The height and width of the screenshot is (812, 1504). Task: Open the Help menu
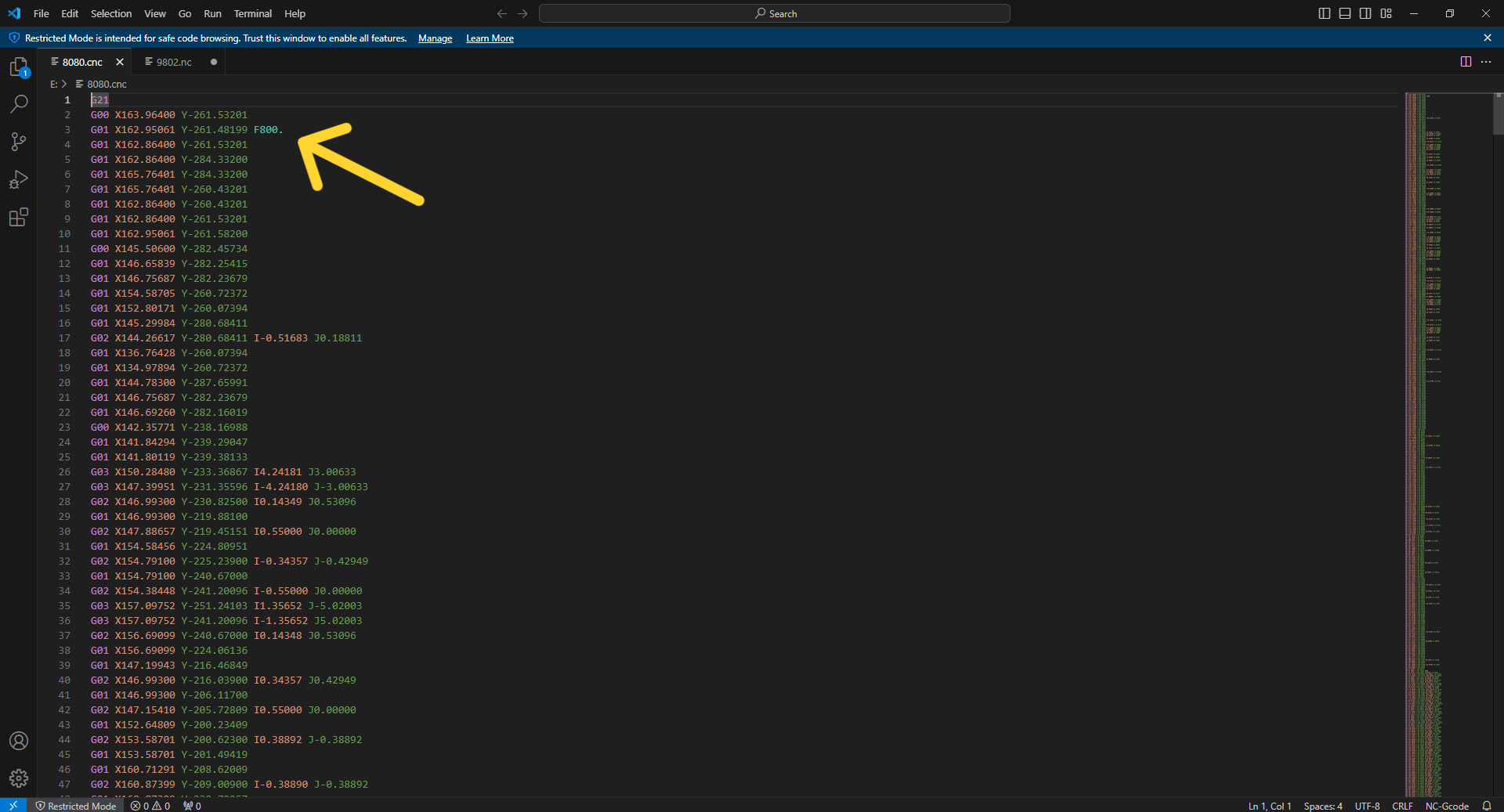click(x=295, y=13)
